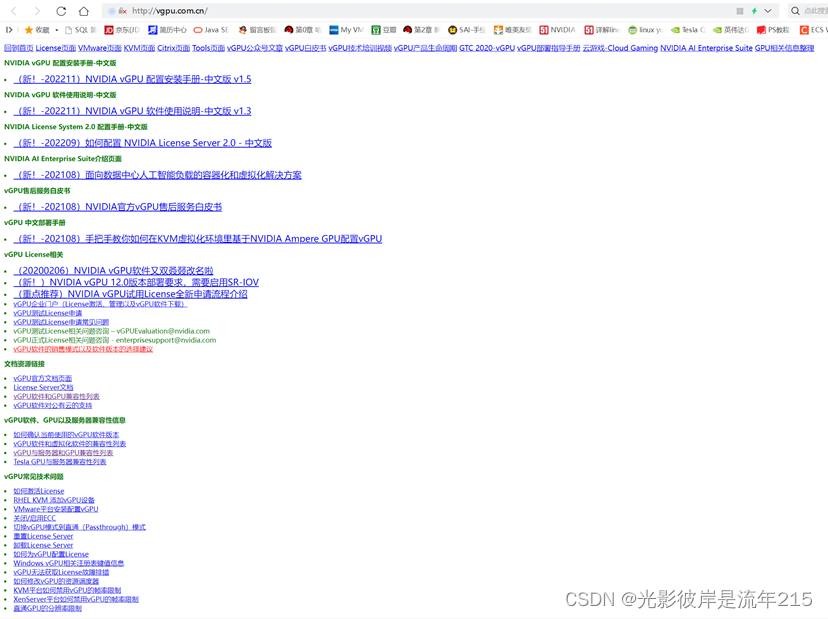Open 如何配置 NVIDIA License Server 2.0 link
This screenshot has height=619, width=828.
point(143,143)
